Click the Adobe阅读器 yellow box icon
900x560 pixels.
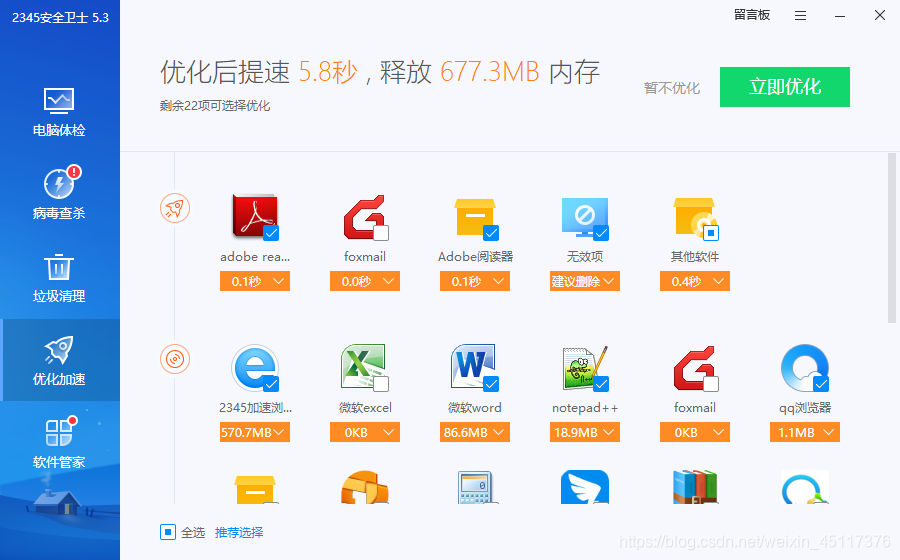(475, 218)
